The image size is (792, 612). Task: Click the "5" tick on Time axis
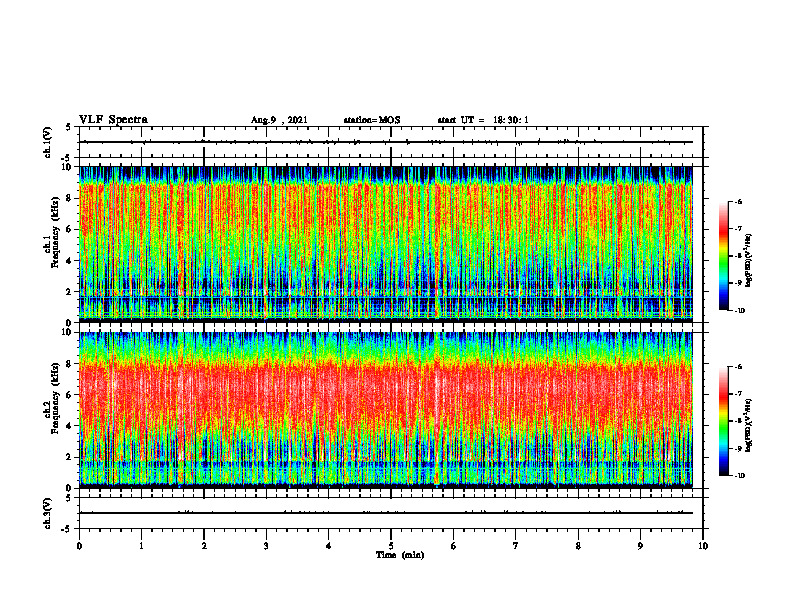[x=391, y=546]
